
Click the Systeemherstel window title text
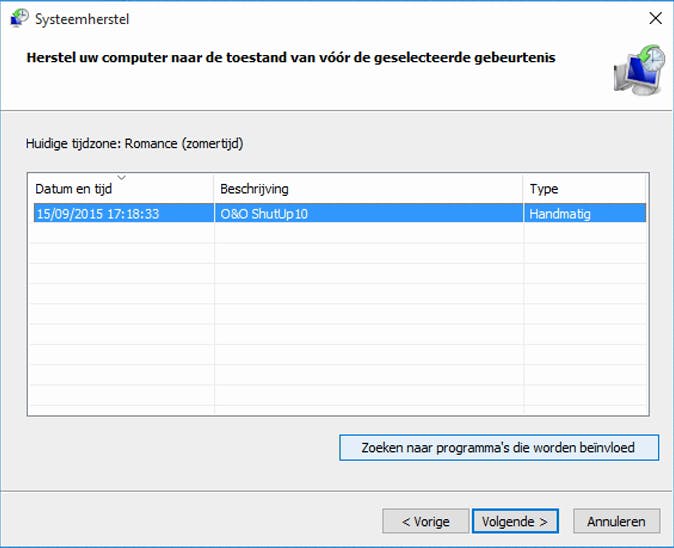82,19
